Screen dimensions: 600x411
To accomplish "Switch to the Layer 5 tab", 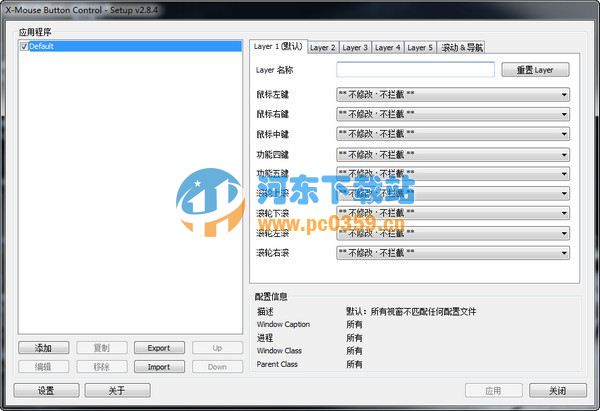I will (420, 47).
